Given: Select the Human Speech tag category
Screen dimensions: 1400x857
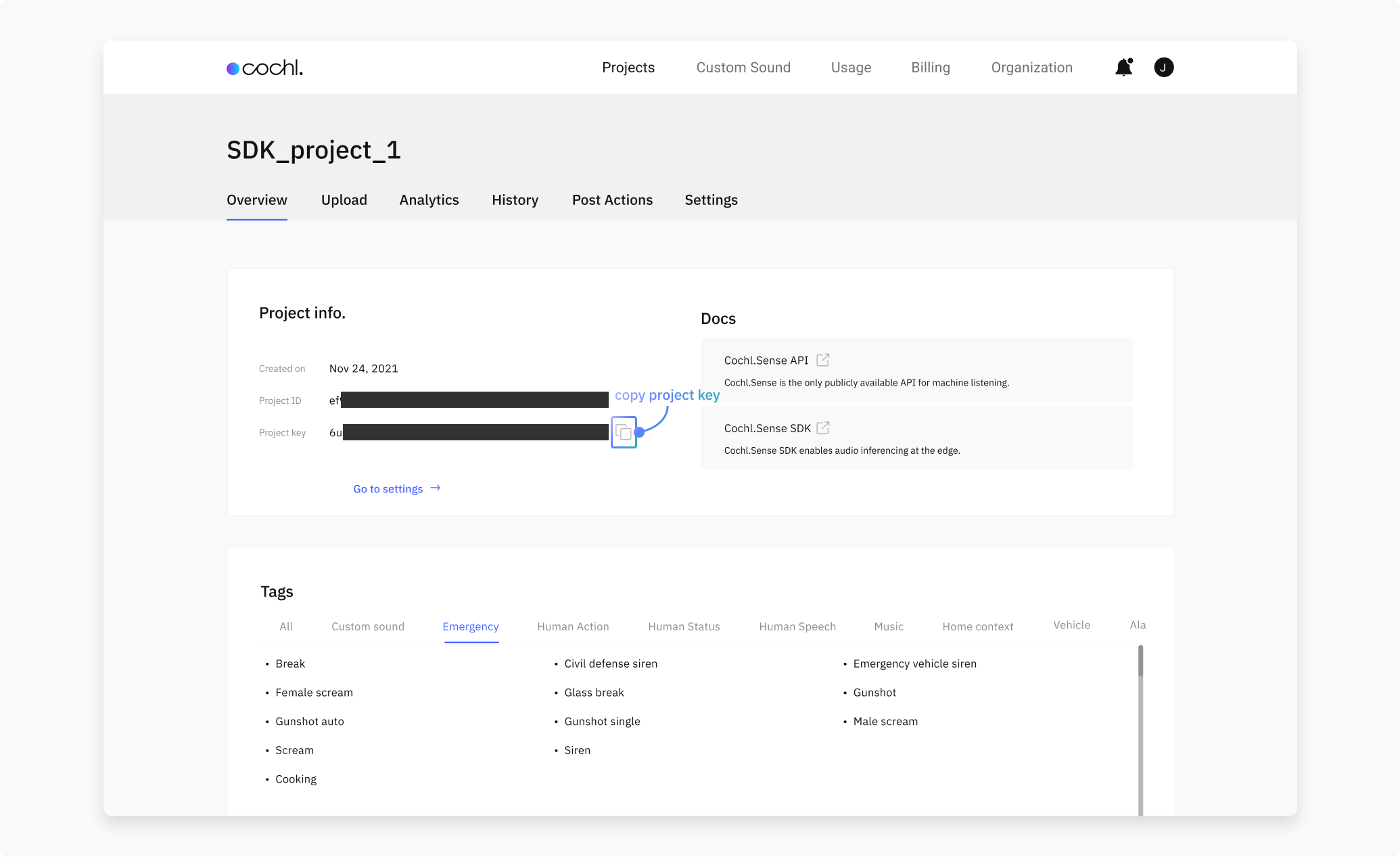Looking at the screenshot, I should [797, 626].
